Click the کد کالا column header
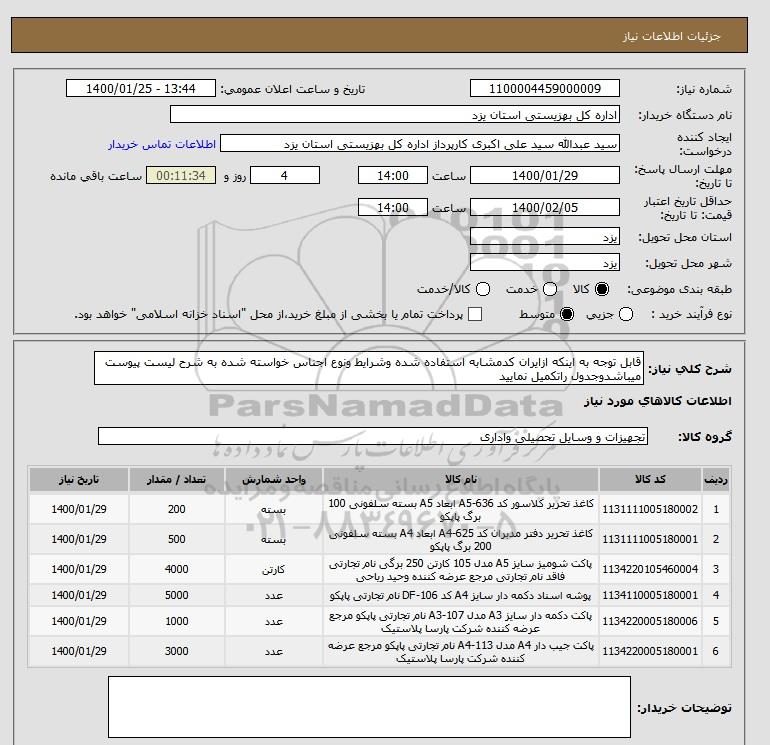Screen dimensions: 770x745 (x=650, y=480)
